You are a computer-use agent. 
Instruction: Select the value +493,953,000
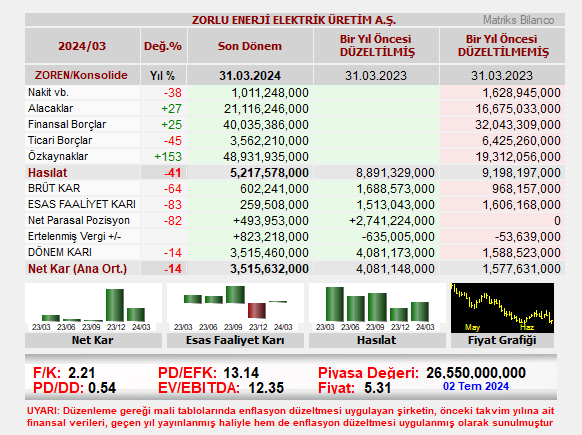(271, 221)
